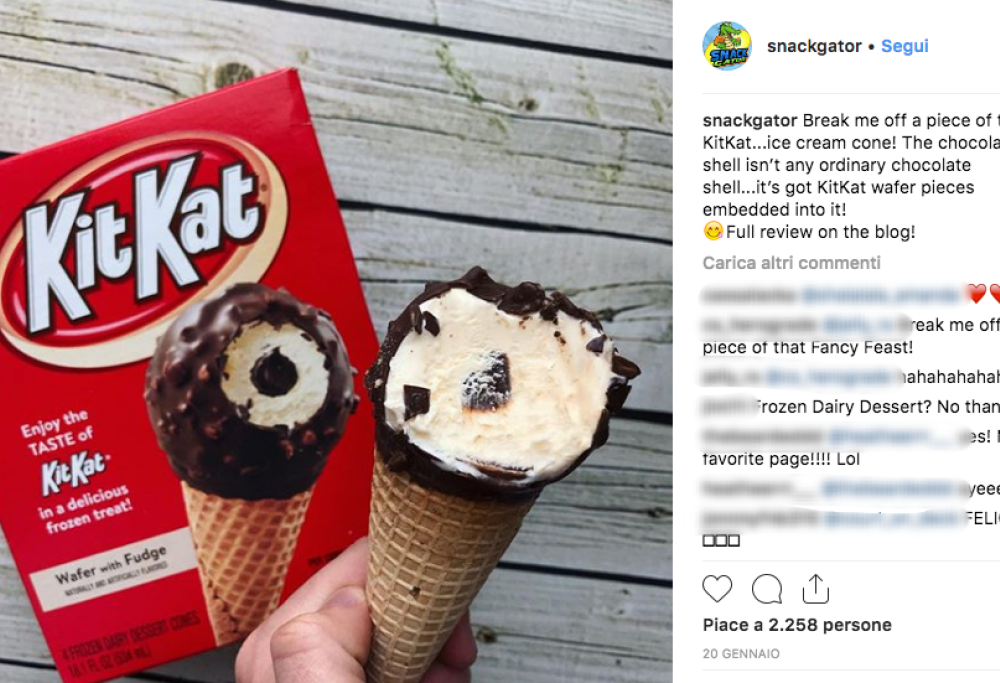1000x683 pixels.
Task: Follow snackgator with the Segui link
Action: point(904,46)
